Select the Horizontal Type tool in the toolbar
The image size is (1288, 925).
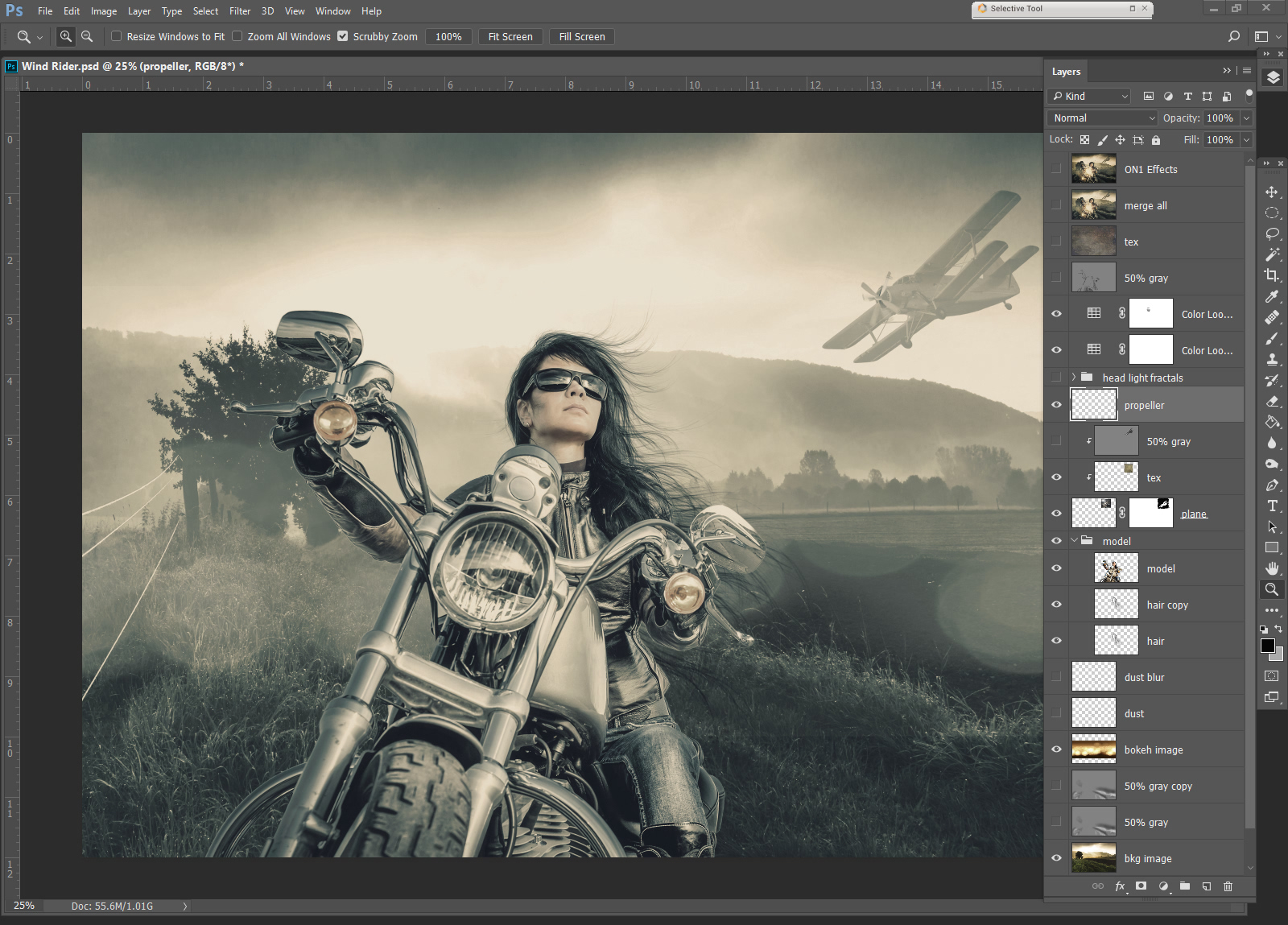[x=1272, y=506]
